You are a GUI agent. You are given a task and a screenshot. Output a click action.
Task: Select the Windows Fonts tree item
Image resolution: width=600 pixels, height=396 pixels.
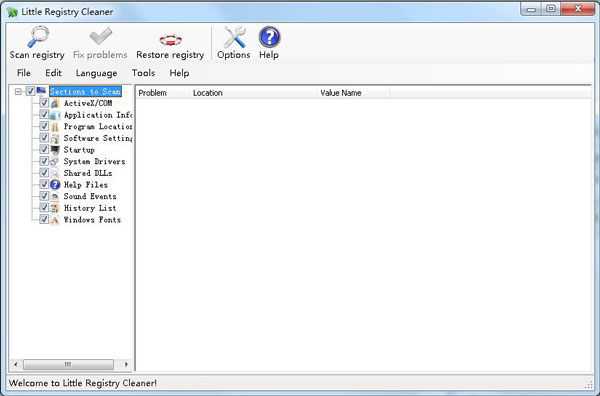(92, 220)
